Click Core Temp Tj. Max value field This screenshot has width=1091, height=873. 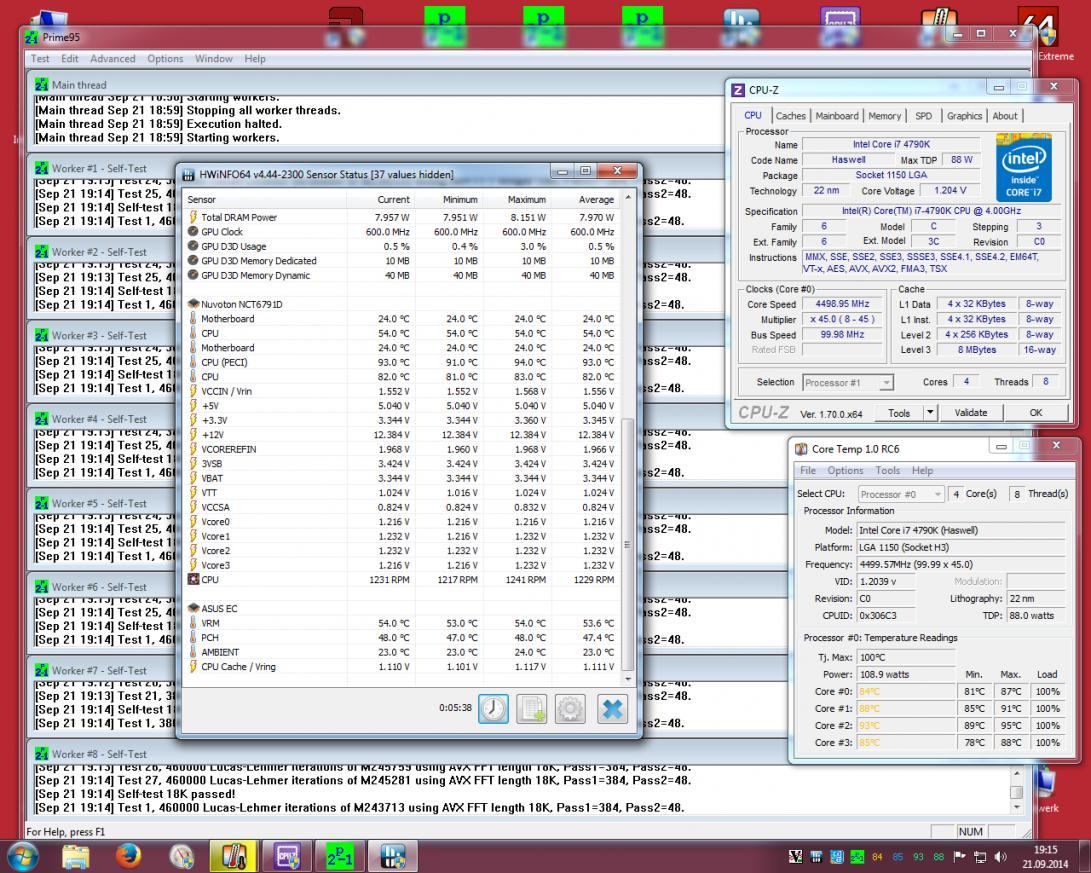coord(906,657)
